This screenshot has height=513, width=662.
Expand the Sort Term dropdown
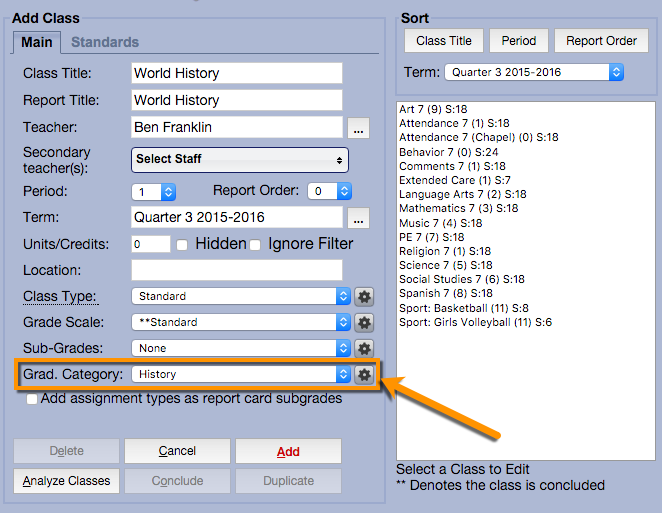tap(535, 73)
